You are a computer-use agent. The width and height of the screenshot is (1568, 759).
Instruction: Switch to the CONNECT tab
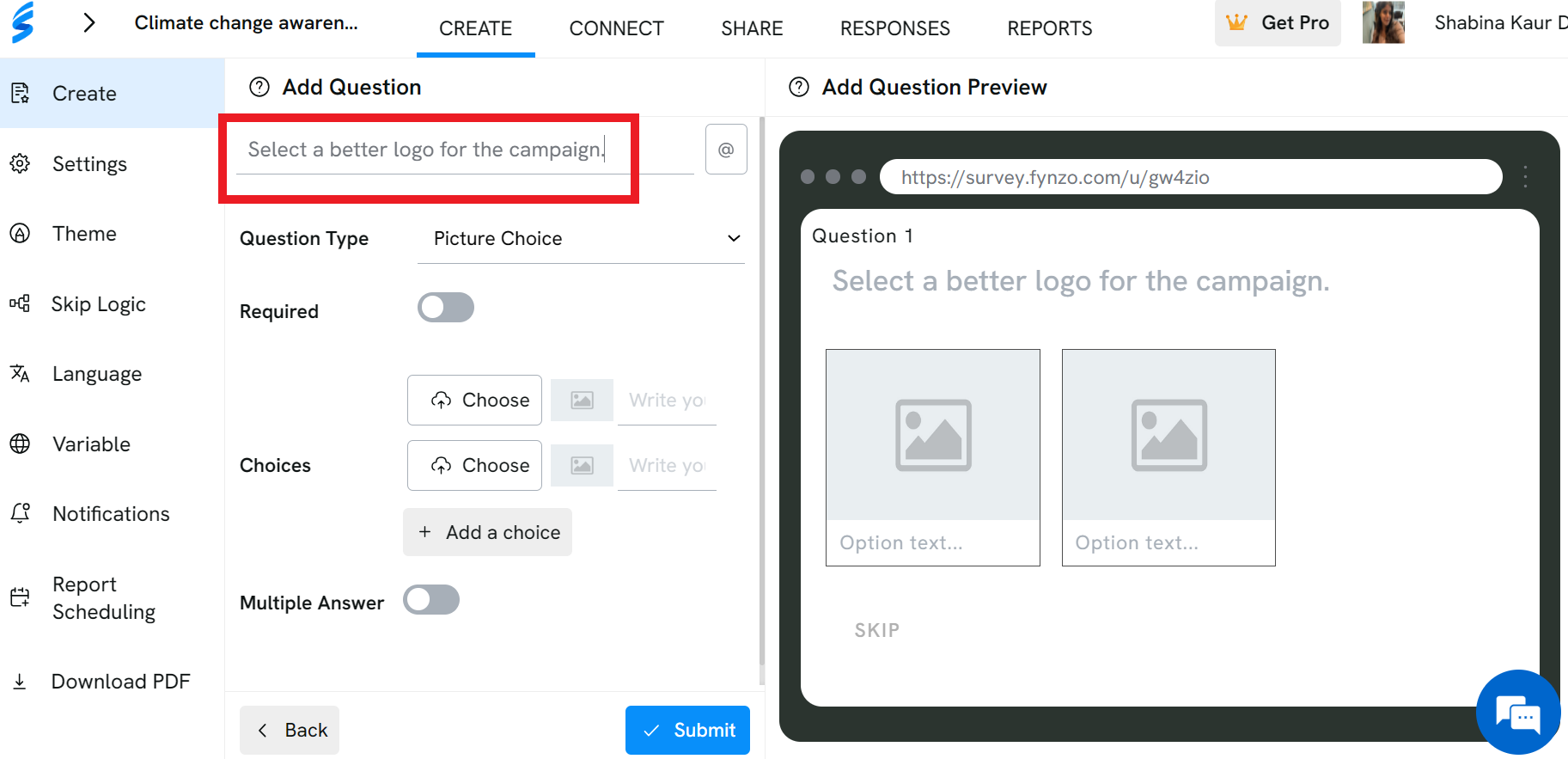[616, 28]
